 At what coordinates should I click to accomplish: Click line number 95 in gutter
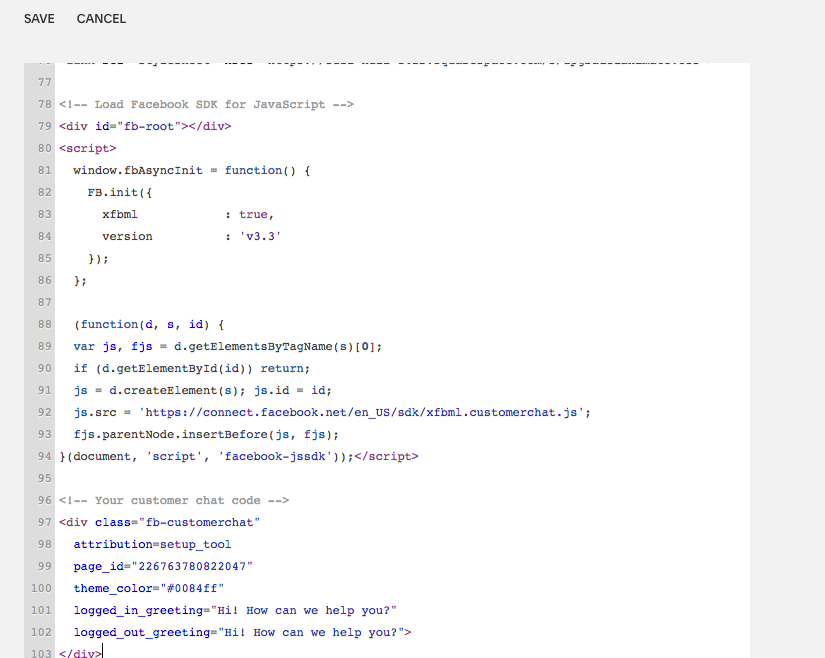pos(45,479)
